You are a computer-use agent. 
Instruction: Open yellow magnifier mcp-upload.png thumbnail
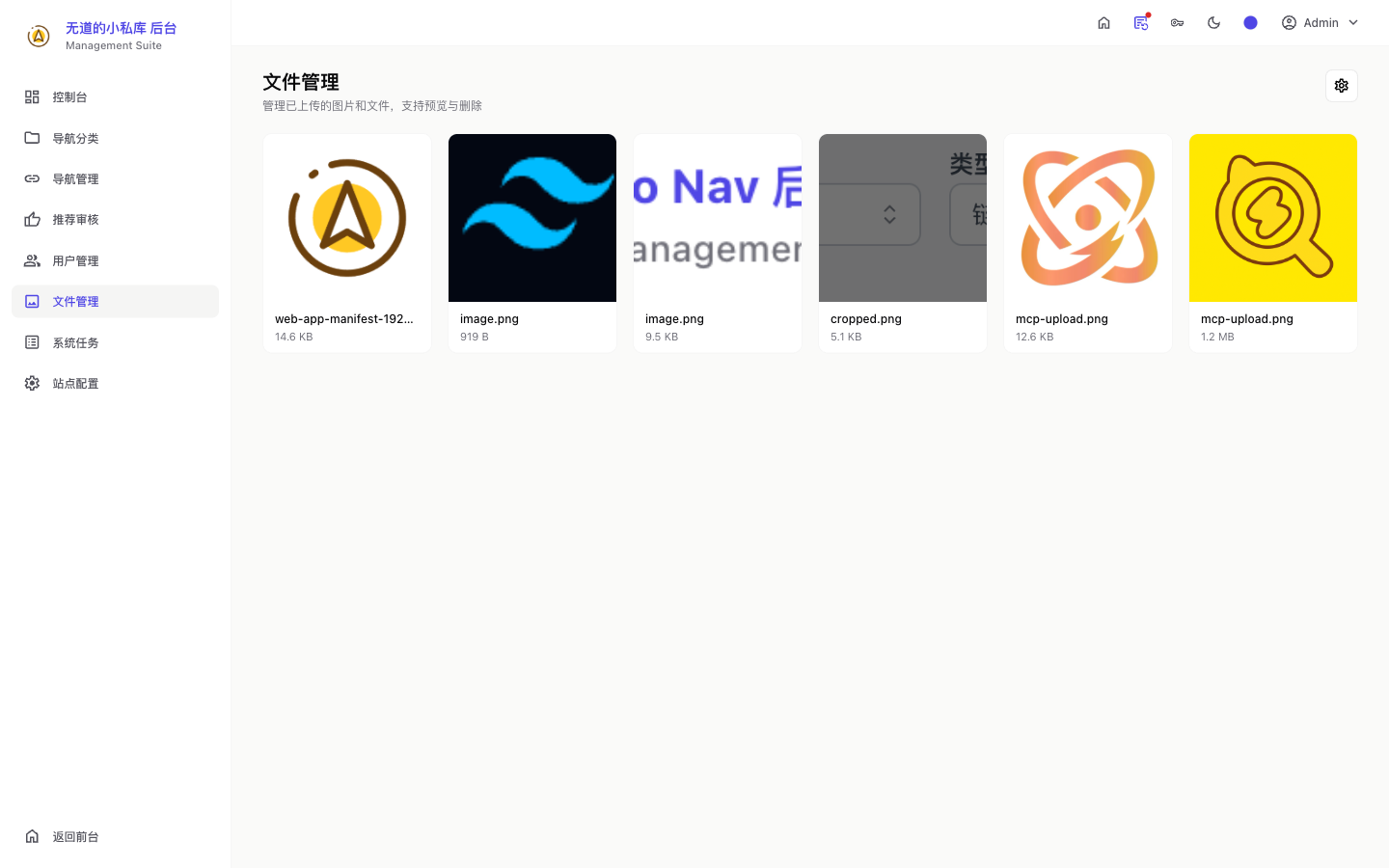(x=1273, y=218)
